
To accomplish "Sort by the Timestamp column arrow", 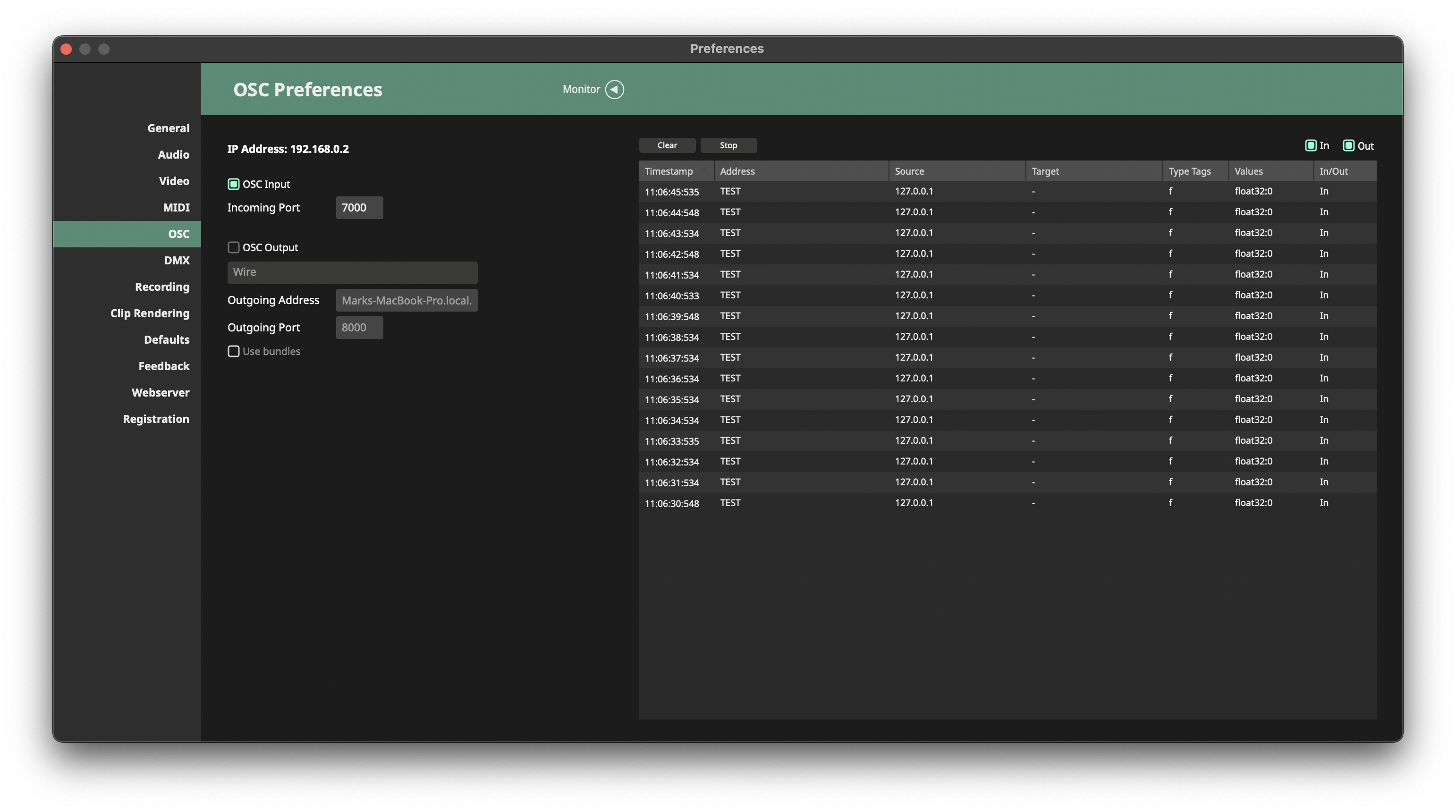I will tap(704, 171).
